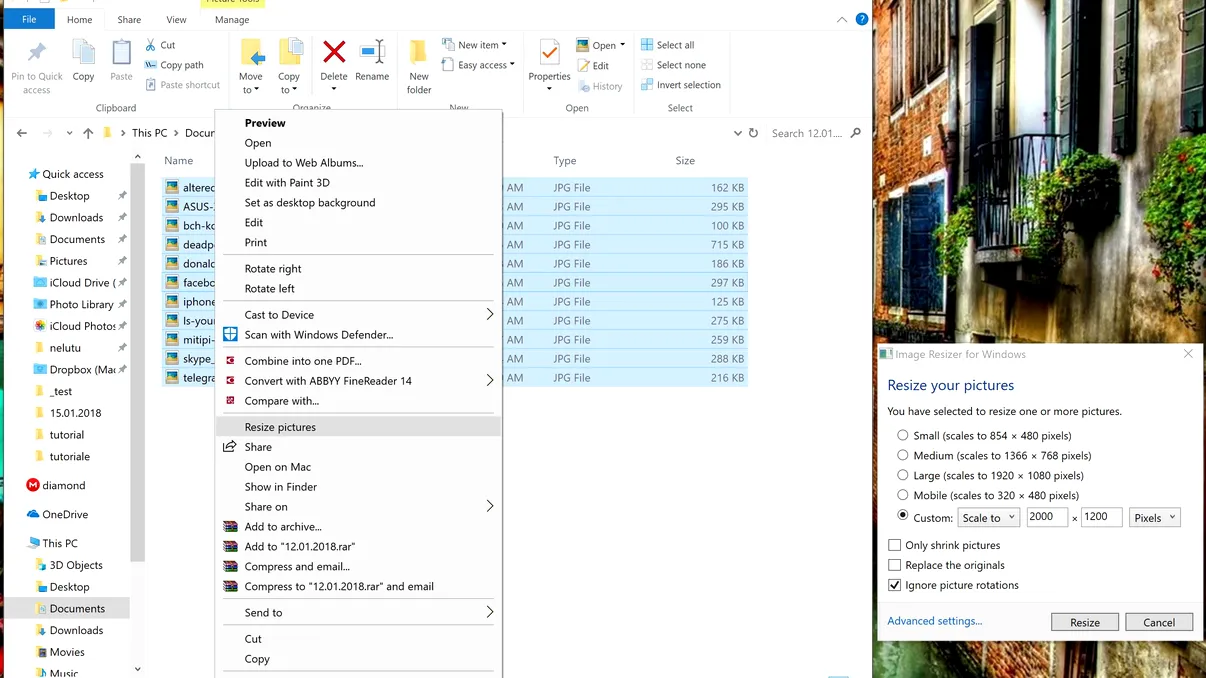1206x678 pixels.
Task: Open the Pixels unit dropdown
Action: [x=1154, y=517]
